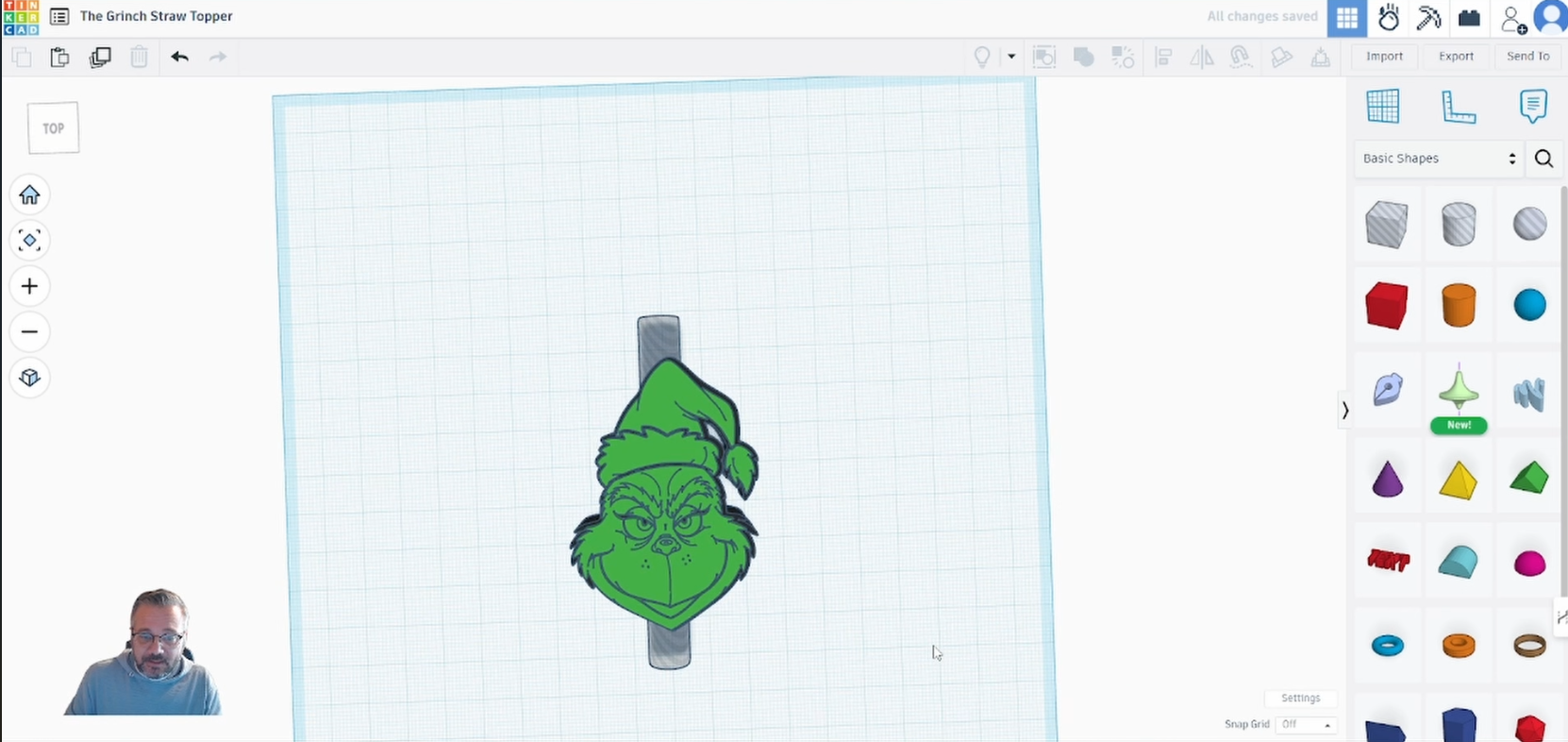Toggle perspective/orthographic view cube icon
The image size is (1568, 742).
[29, 378]
